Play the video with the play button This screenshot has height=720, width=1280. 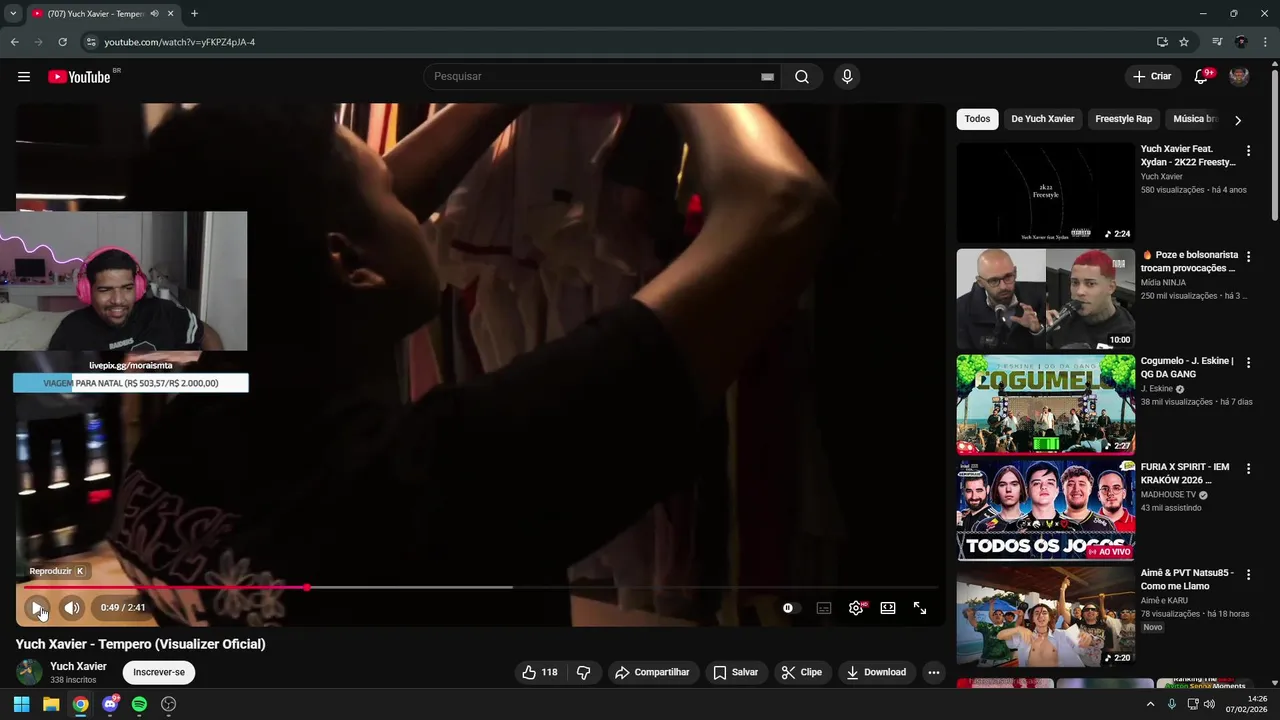coord(37,608)
